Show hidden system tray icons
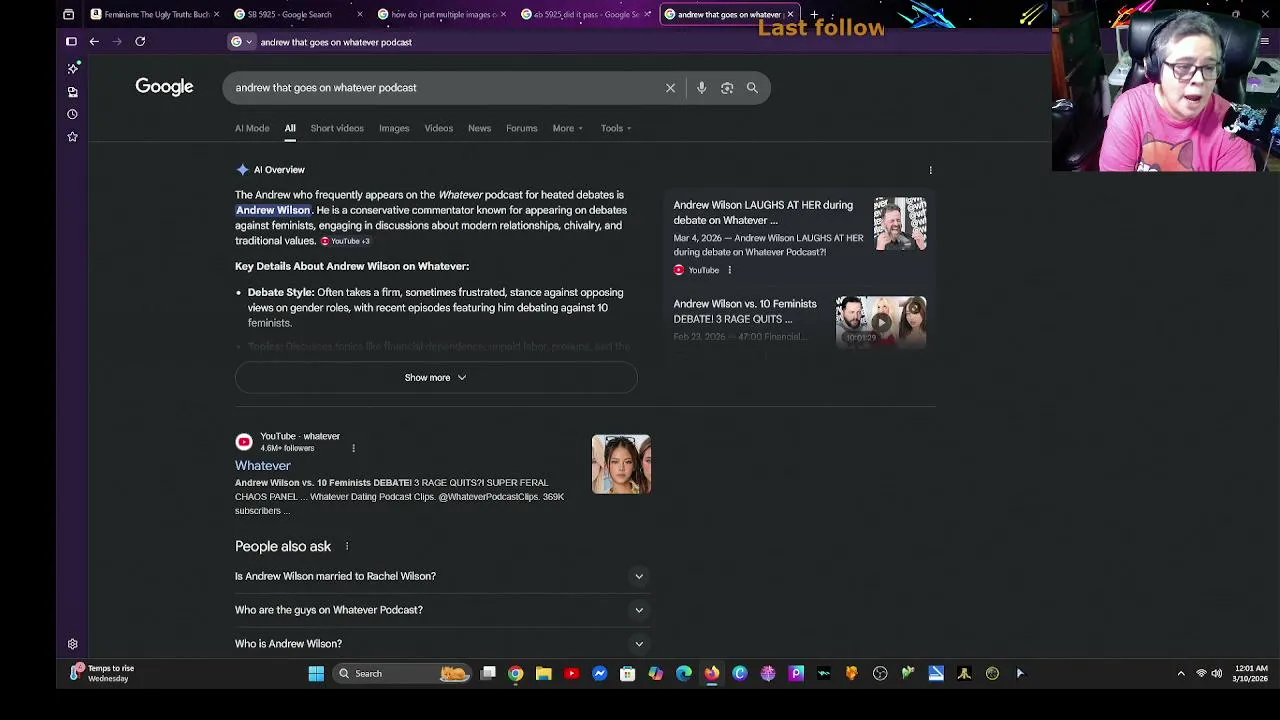Screen dimensions: 1280x720 1181,674
